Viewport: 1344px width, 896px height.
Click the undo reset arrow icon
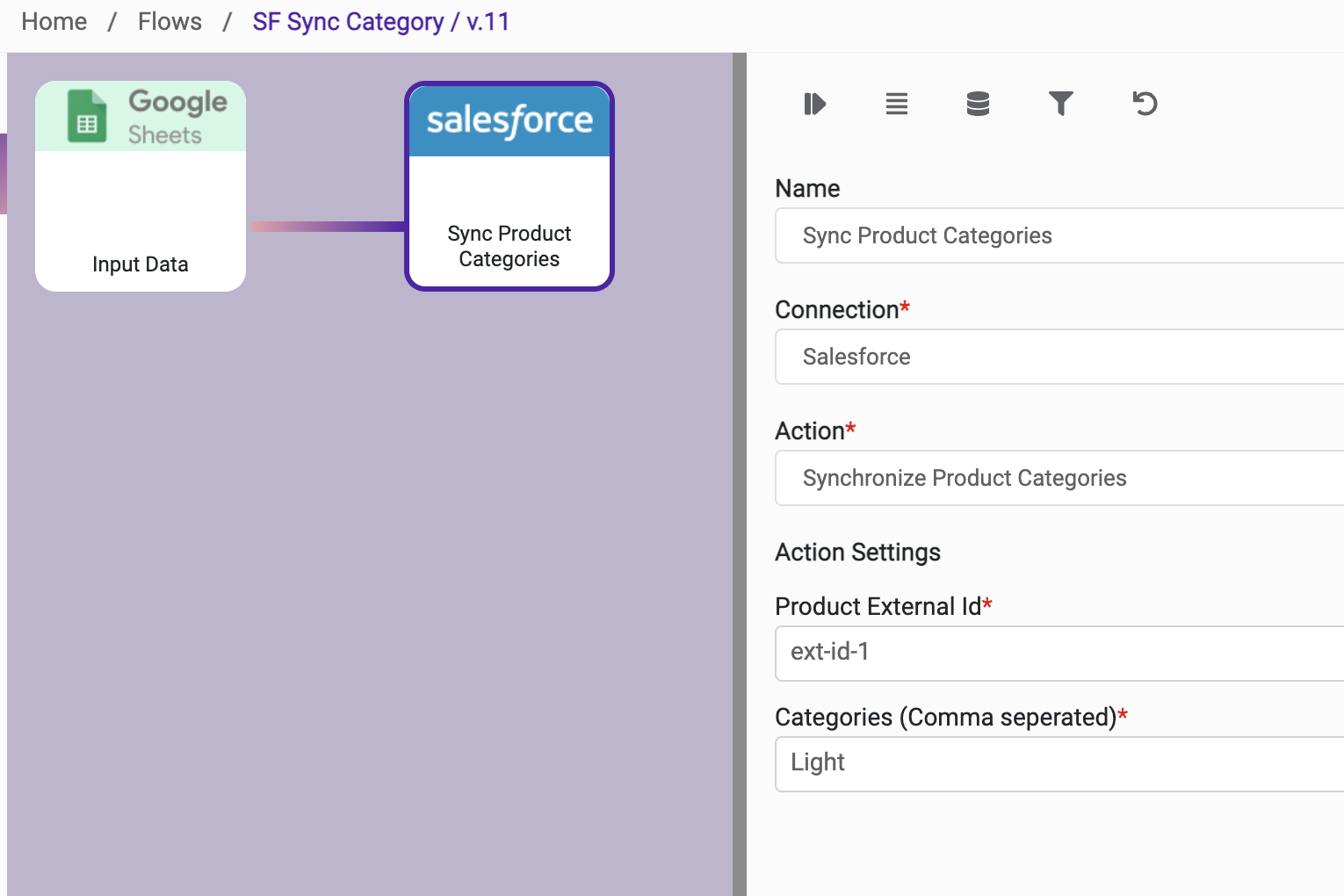pyautogui.click(x=1144, y=105)
